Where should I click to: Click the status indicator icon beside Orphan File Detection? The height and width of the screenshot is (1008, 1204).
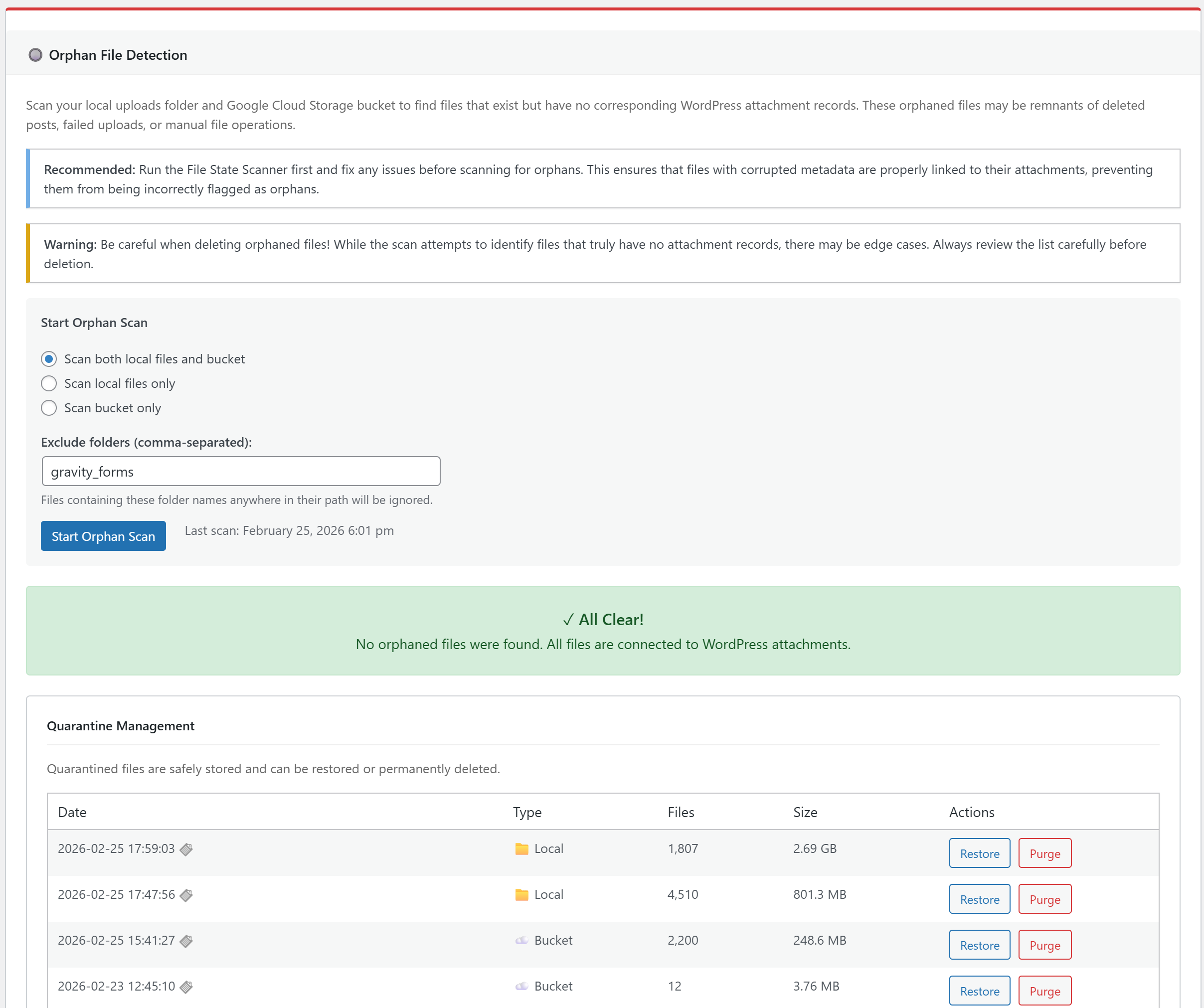pos(35,55)
